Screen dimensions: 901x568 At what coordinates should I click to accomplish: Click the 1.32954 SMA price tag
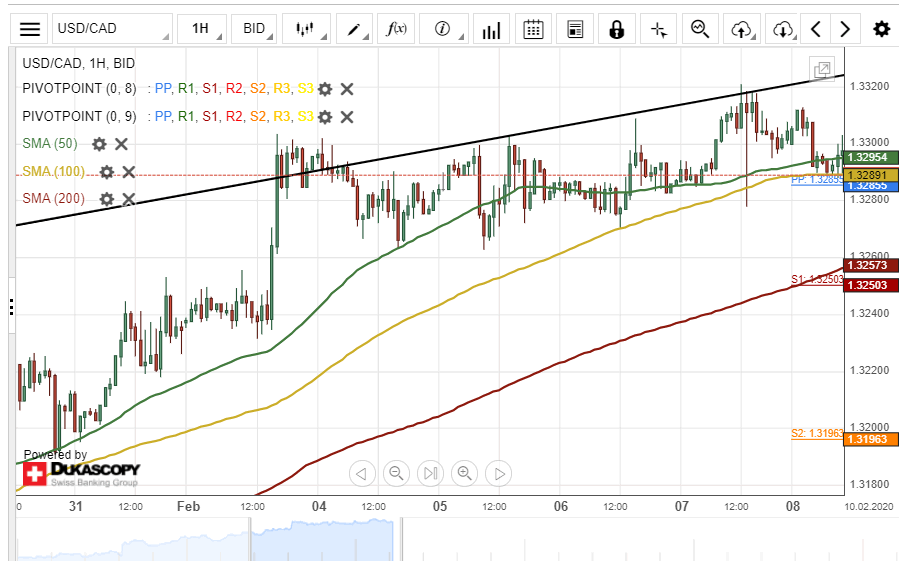871,158
